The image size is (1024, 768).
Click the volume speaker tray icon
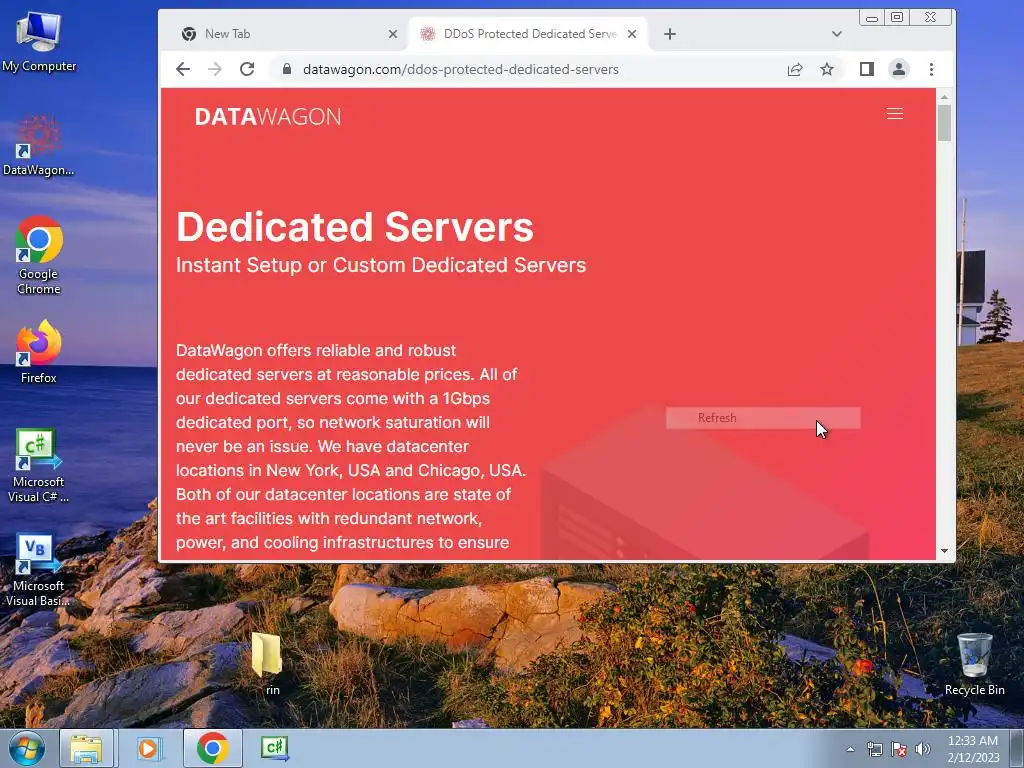[x=922, y=749]
